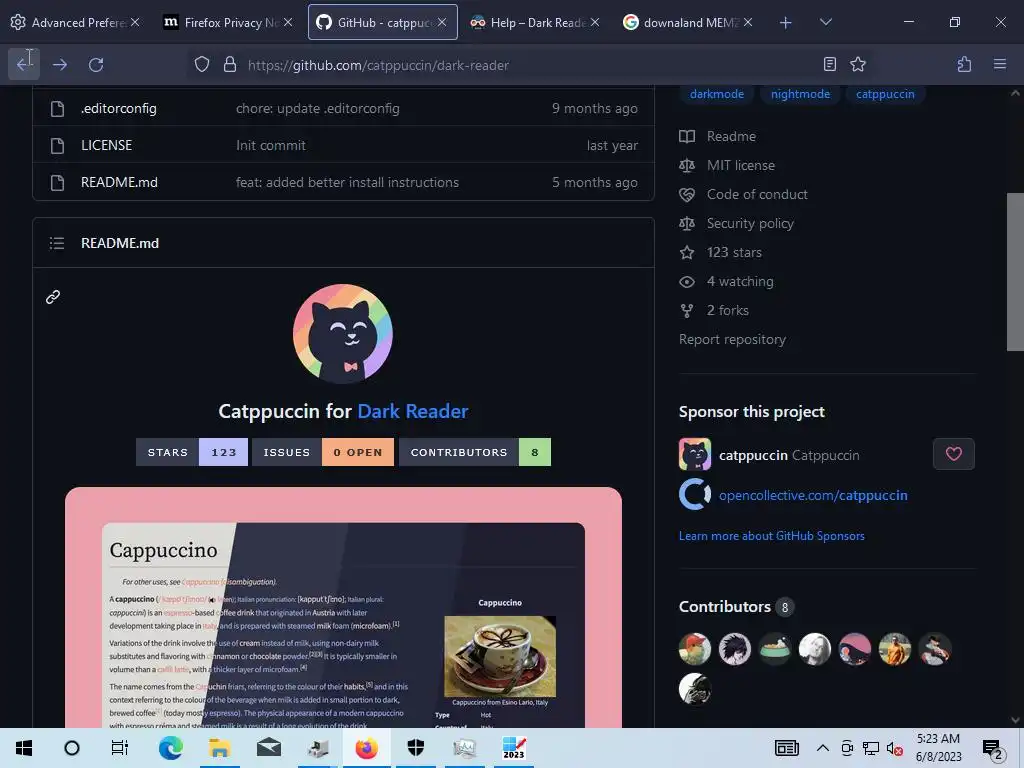View the 123 stars stargazers link

point(734,252)
